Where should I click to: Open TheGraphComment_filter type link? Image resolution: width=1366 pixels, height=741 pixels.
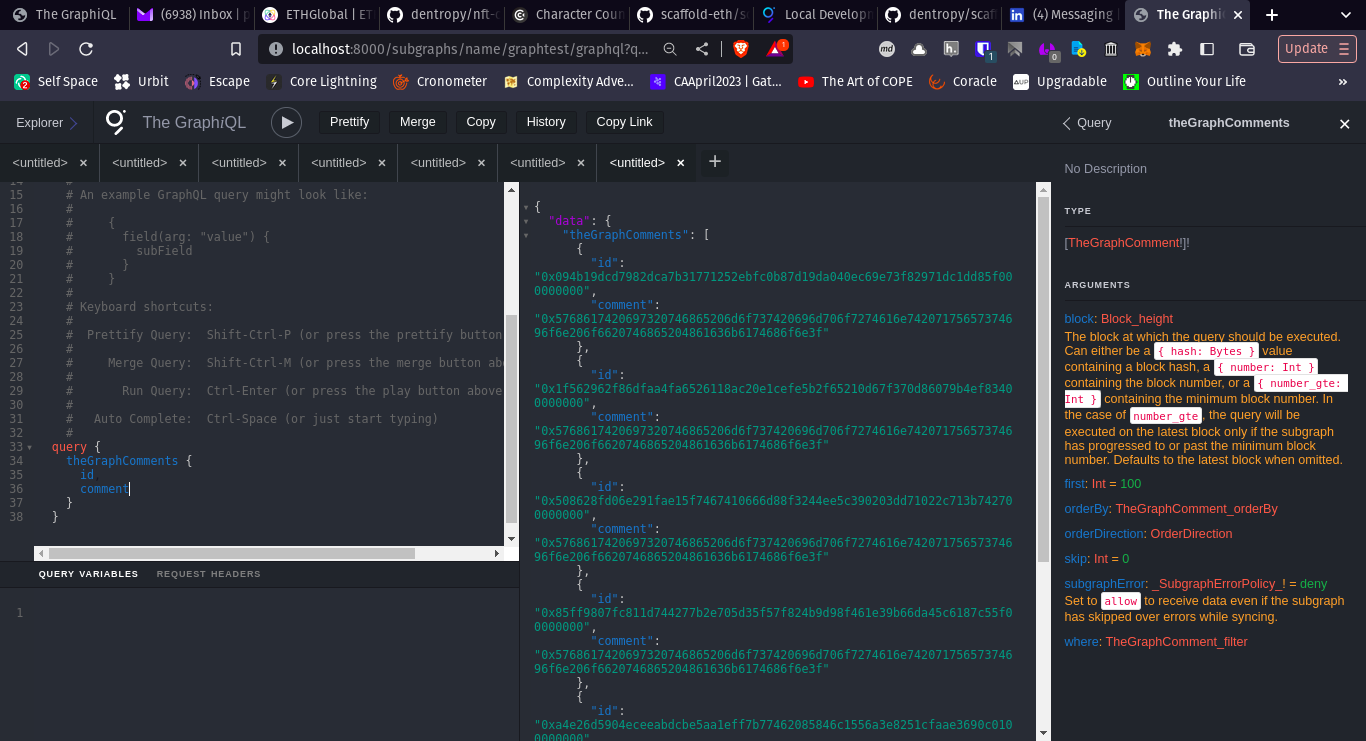(1176, 642)
